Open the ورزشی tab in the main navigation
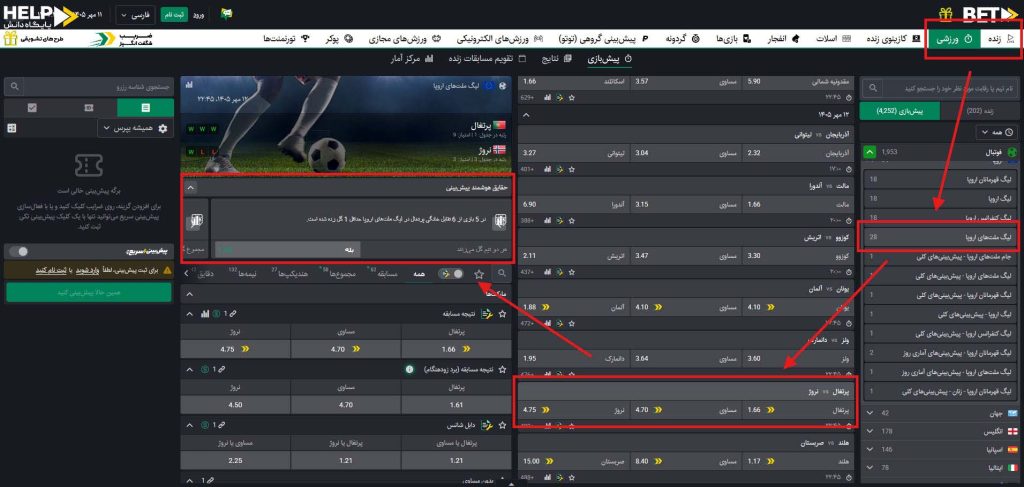 955,39
